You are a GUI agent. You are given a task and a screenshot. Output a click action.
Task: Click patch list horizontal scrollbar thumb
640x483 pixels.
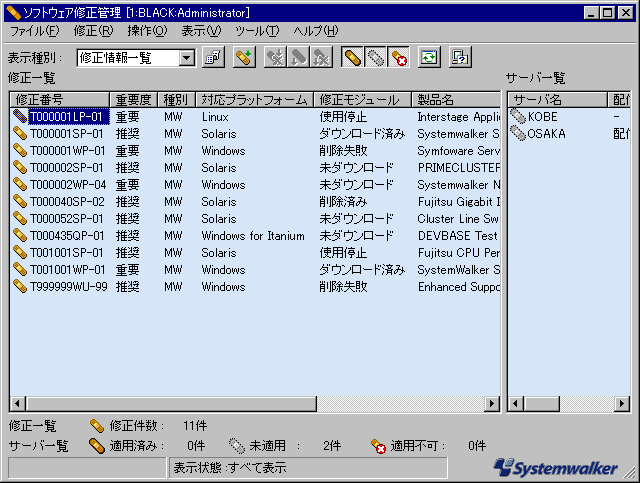(171, 404)
